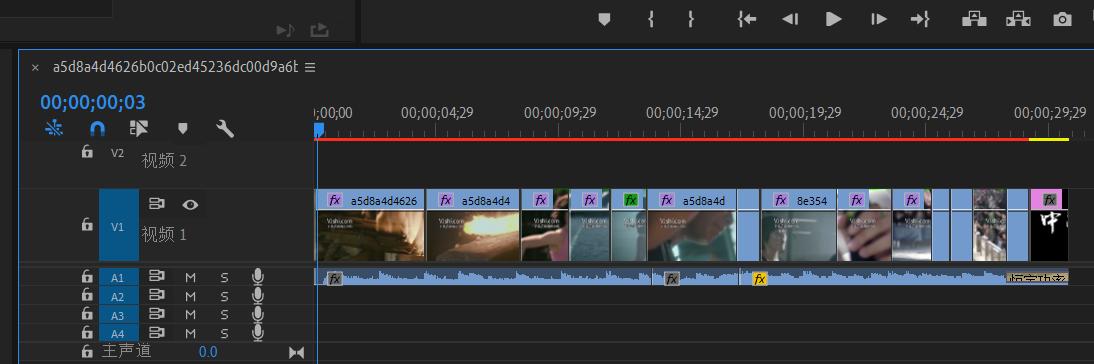
Task: Open the timeline panel menu
Action: pos(310,68)
